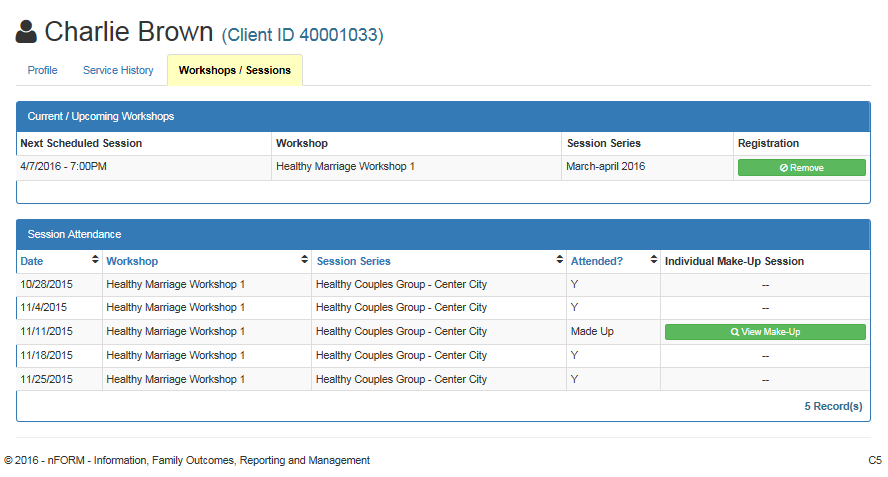Viewport: 888px width, 477px height.
Task: Click the user profile icon beside Charlie Brown
Action: (26, 33)
